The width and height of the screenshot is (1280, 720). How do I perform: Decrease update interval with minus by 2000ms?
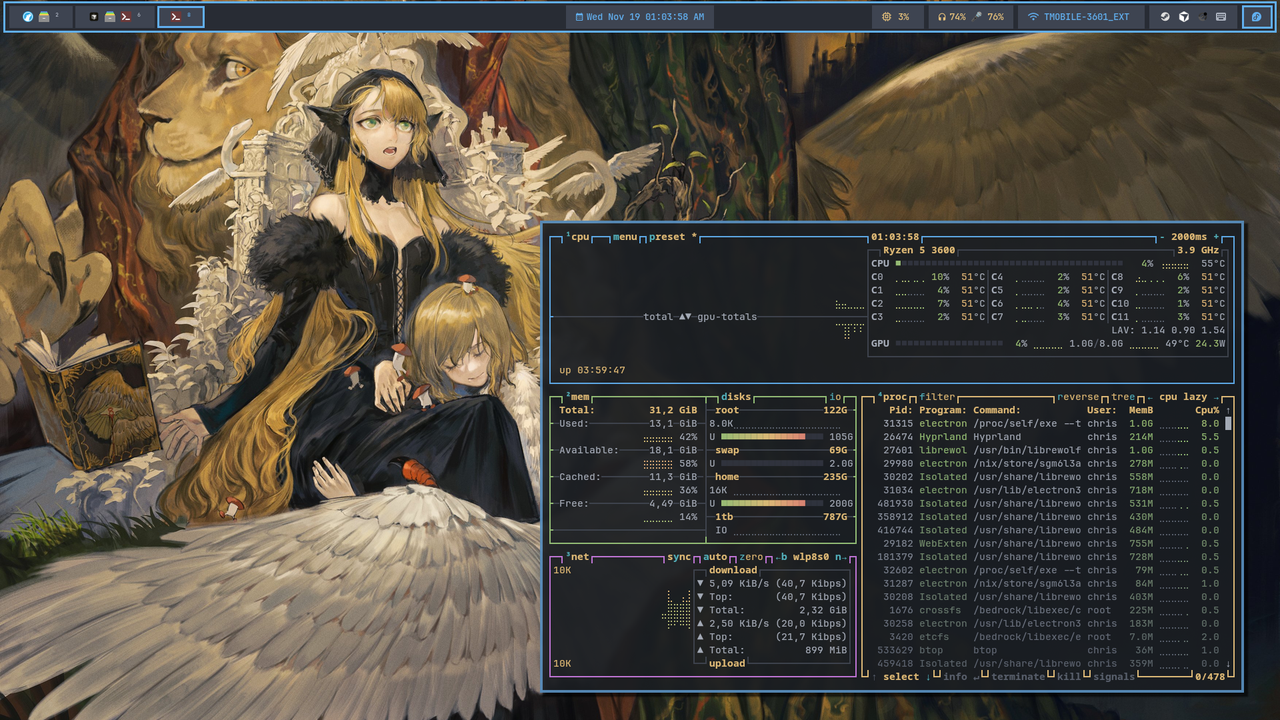click(1162, 237)
